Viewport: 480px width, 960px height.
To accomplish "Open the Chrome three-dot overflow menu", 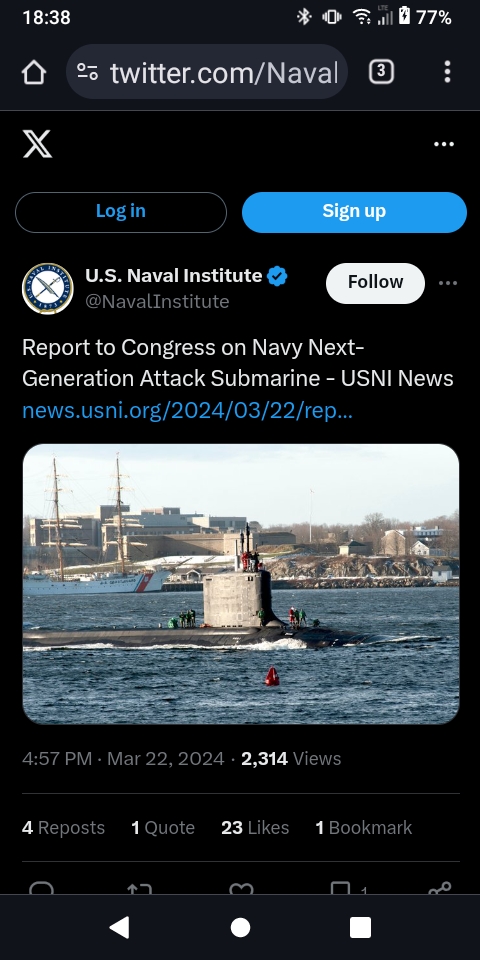I will 448,72.
